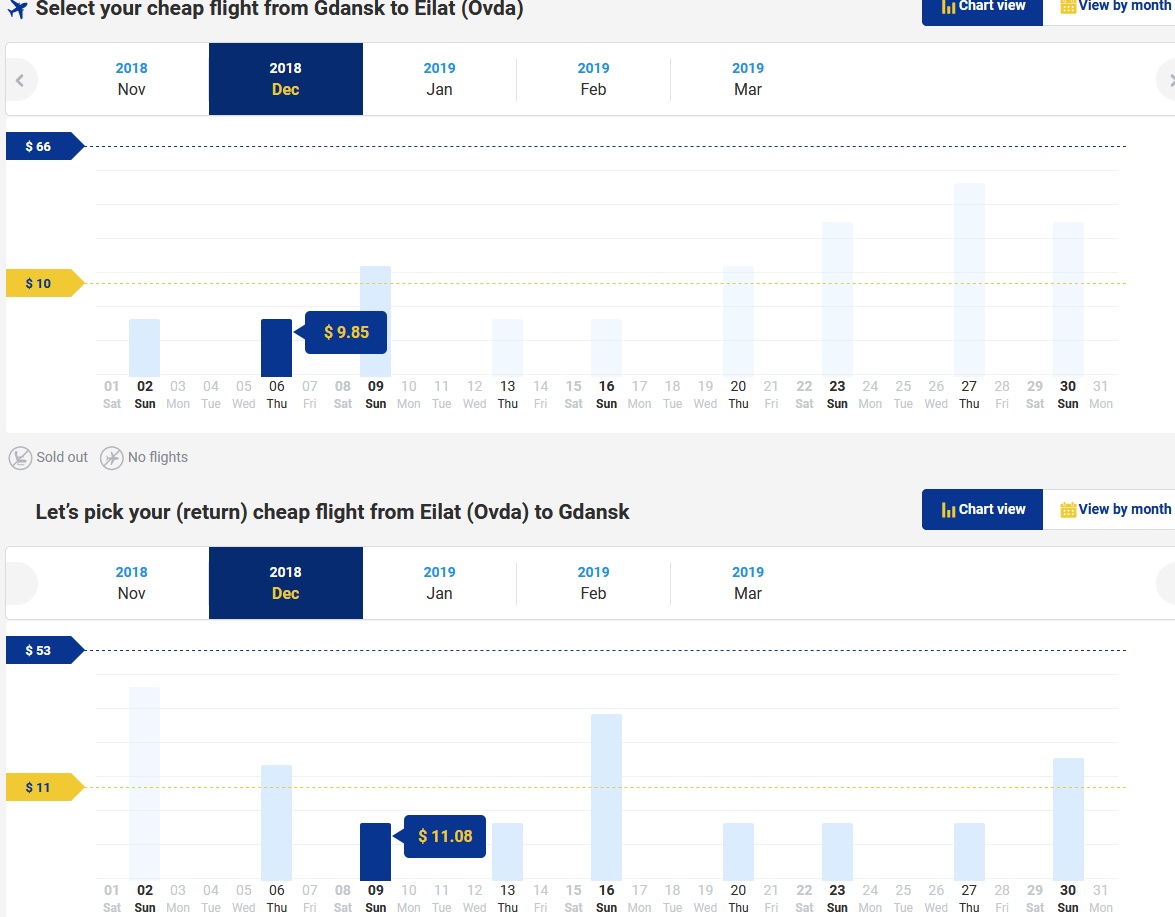Viewport: 1175px width, 917px height.
Task: Pick return flight bar for 02 Sun
Action: (x=145, y=784)
